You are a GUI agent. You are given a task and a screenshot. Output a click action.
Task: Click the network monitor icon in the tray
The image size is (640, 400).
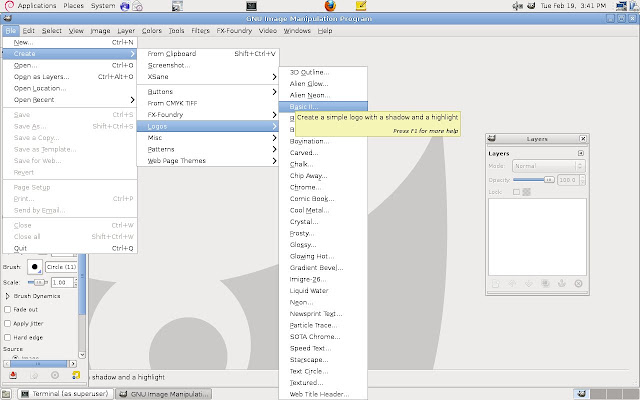[621, 6]
